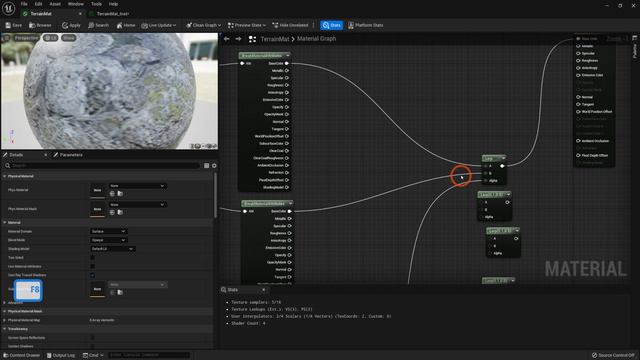This screenshot has height=360, width=640.
Task: Toggle Screen Space Reflections checkbox
Action: (92, 338)
